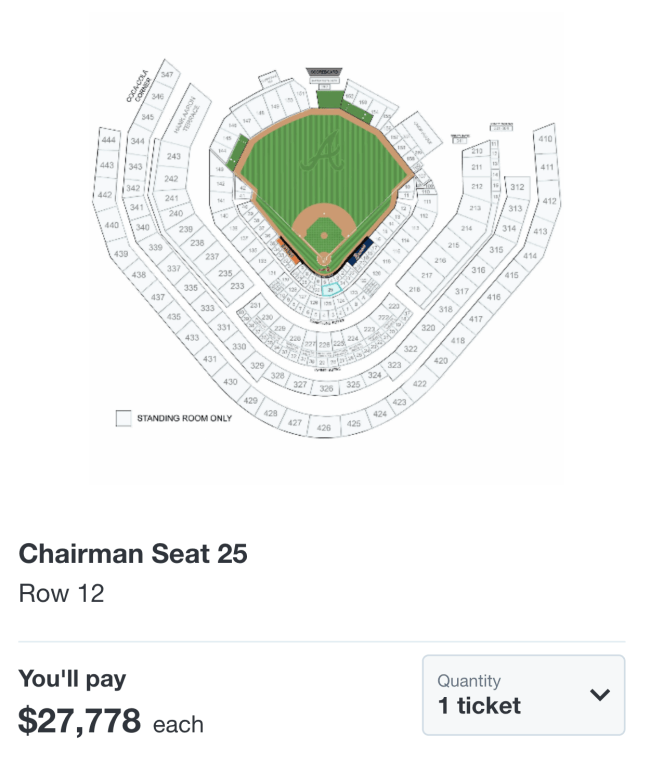Click the Standing Room Only legend box

123,418
